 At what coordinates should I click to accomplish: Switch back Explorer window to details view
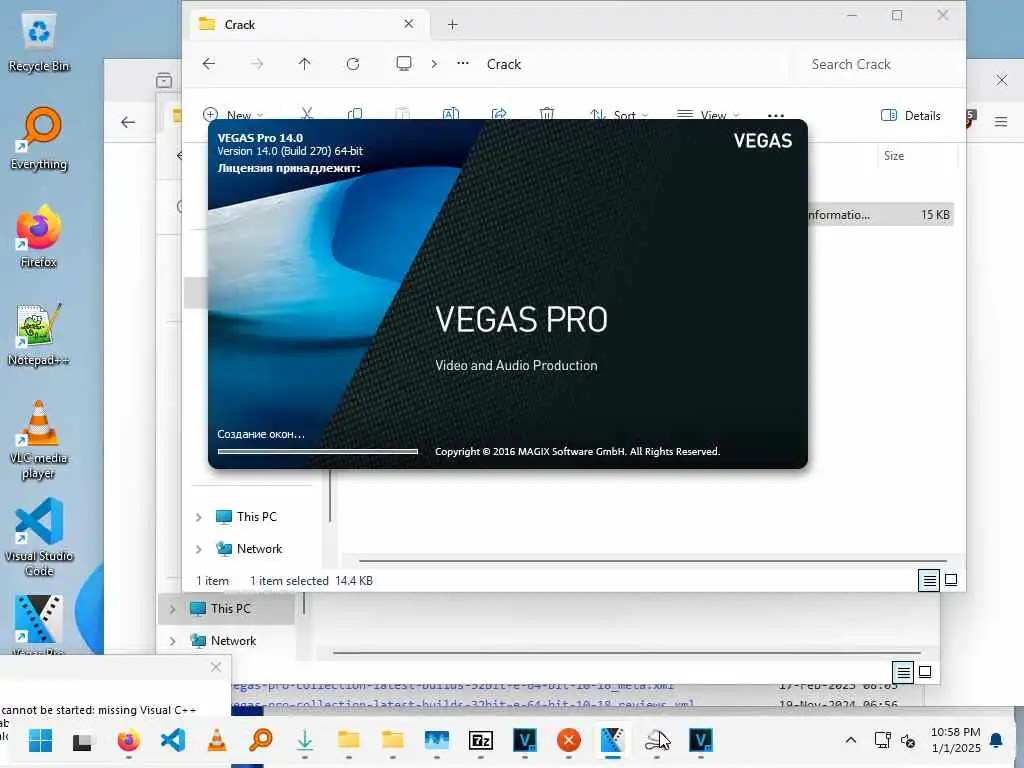point(903,671)
